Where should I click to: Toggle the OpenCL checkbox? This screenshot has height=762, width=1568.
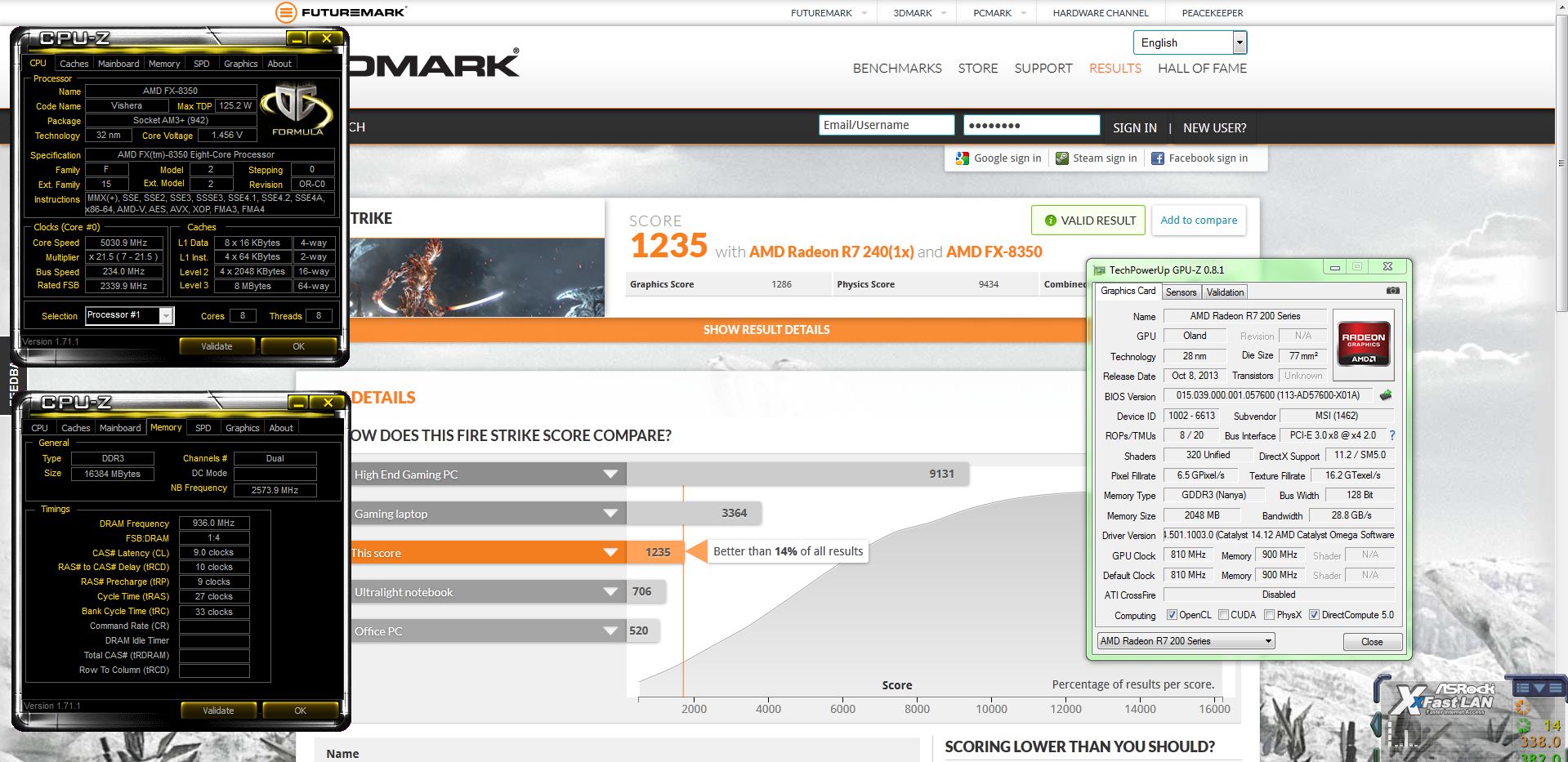coord(1172,615)
